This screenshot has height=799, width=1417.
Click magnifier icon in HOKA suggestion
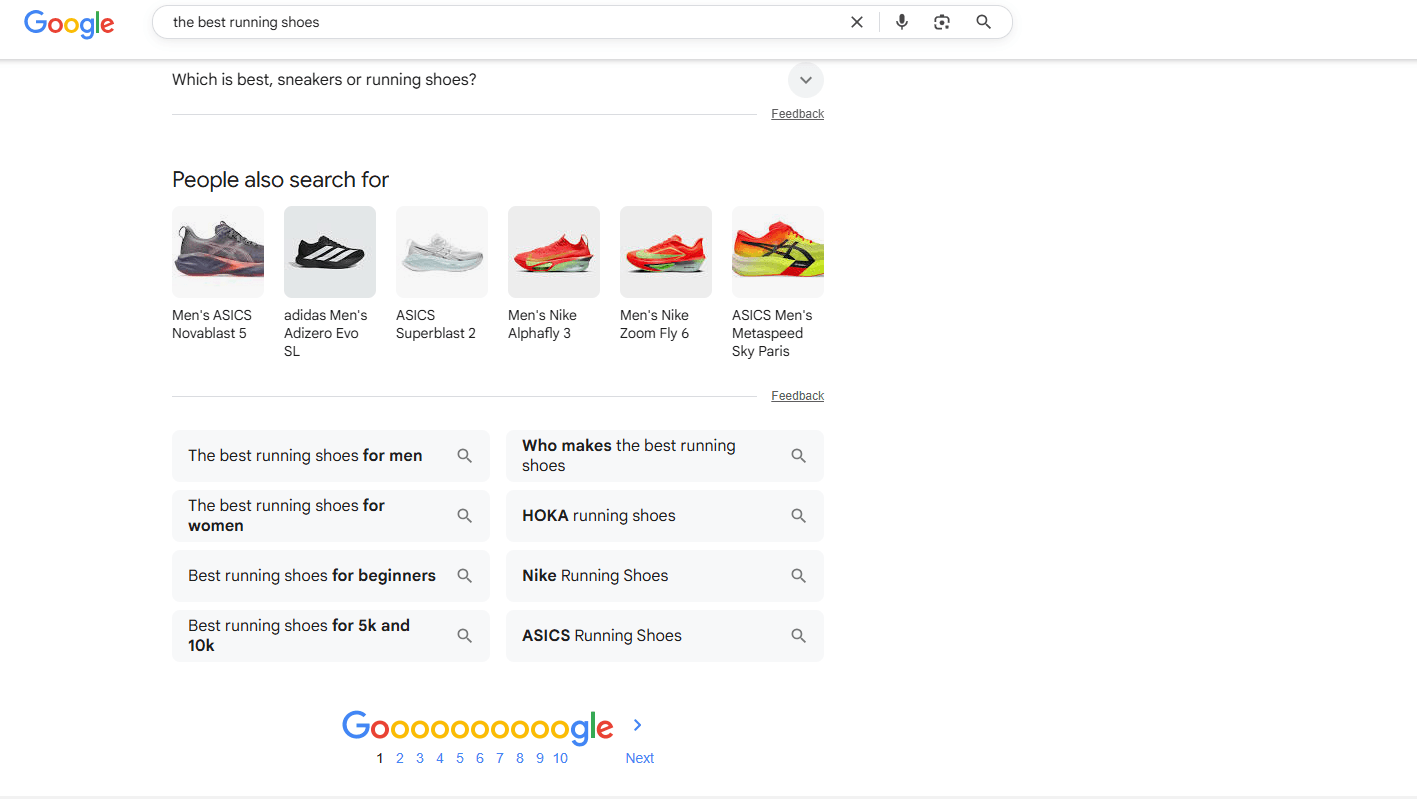pos(798,516)
